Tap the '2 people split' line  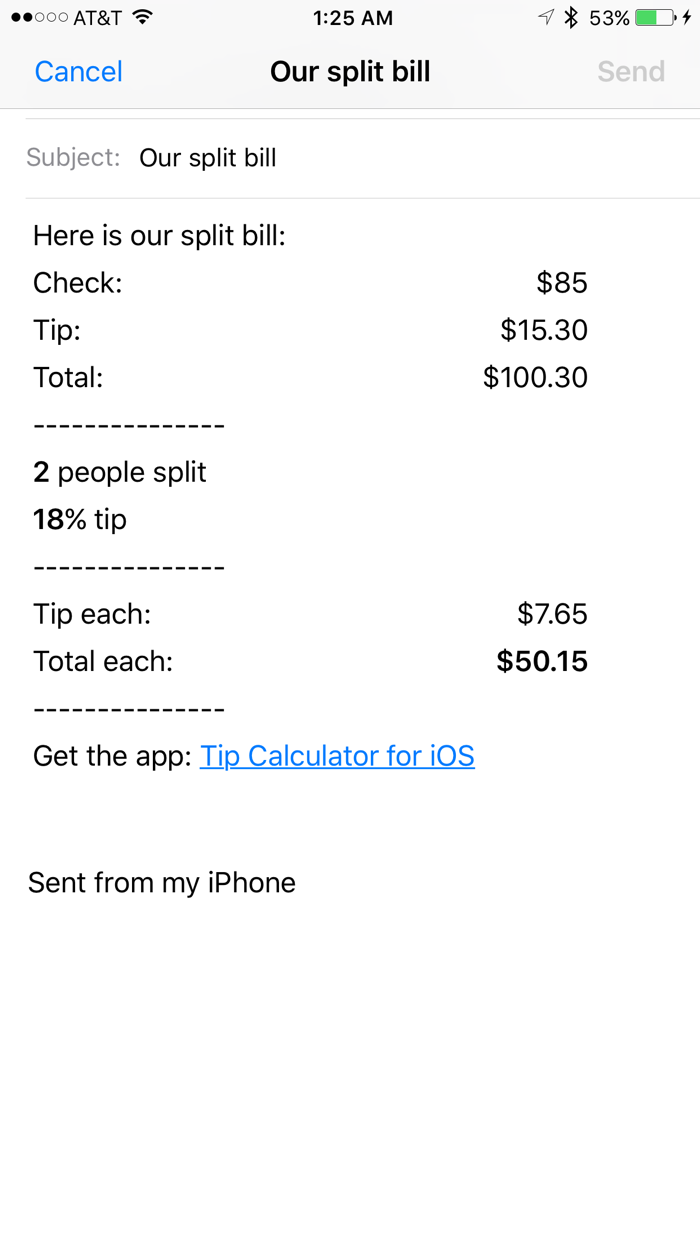click(120, 471)
